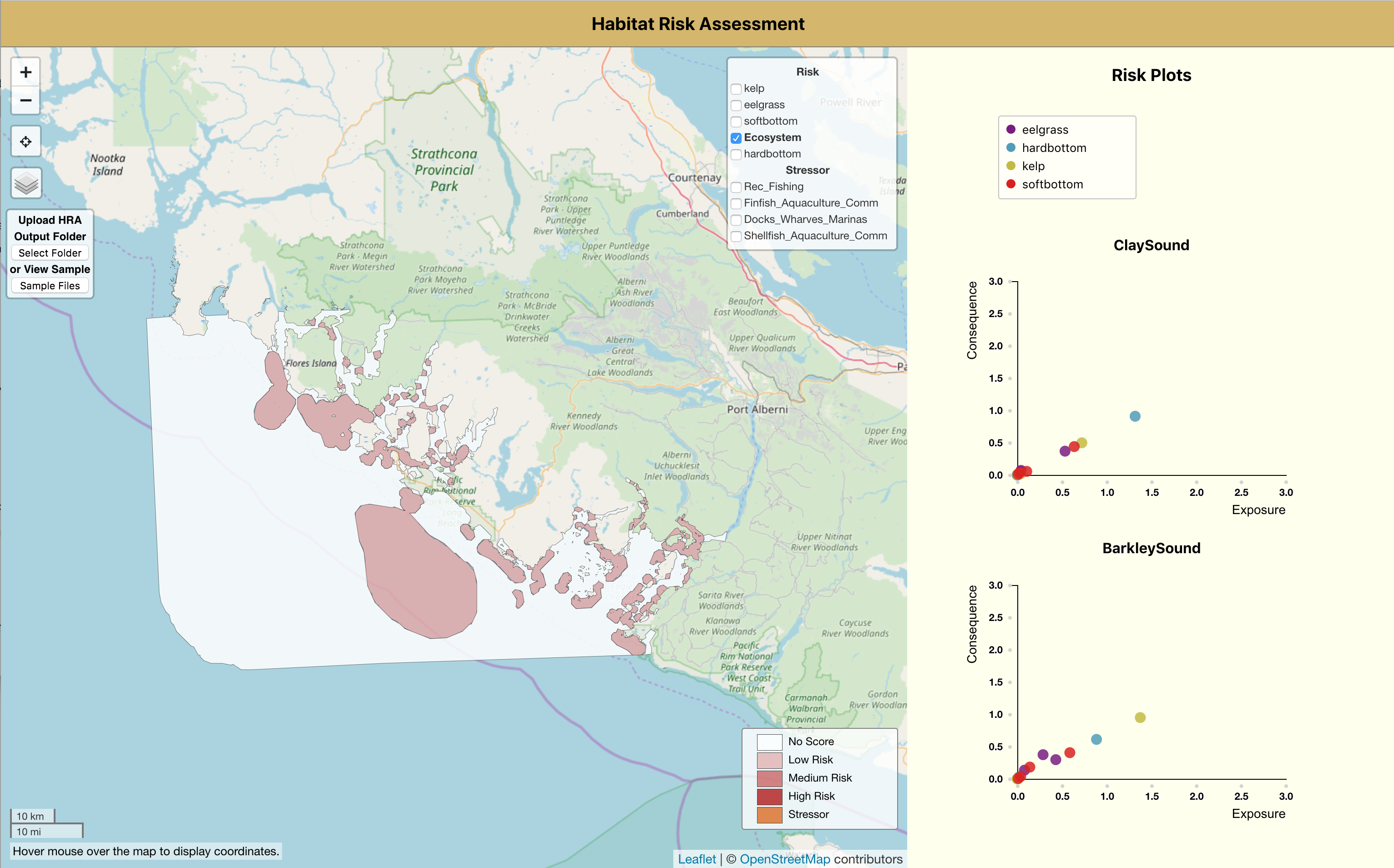Open the basemap layers control
Screen dimensions: 1394x868
pyautogui.click(x=26, y=184)
